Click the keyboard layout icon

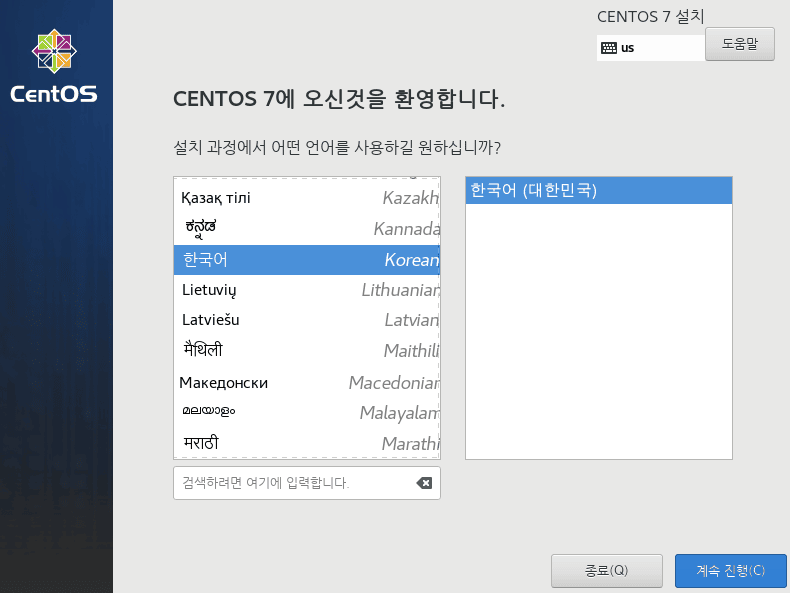(x=609, y=48)
